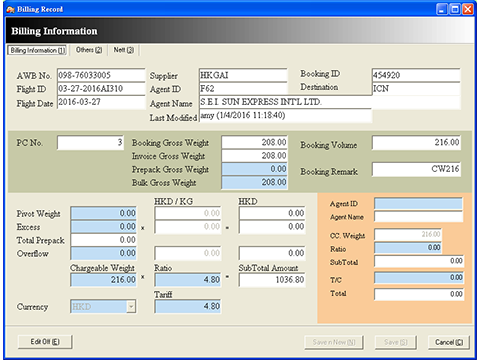Image resolution: width=480 pixels, height=360 pixels.
Task: Open the Currency HKD dropdown
Action: 131,307
